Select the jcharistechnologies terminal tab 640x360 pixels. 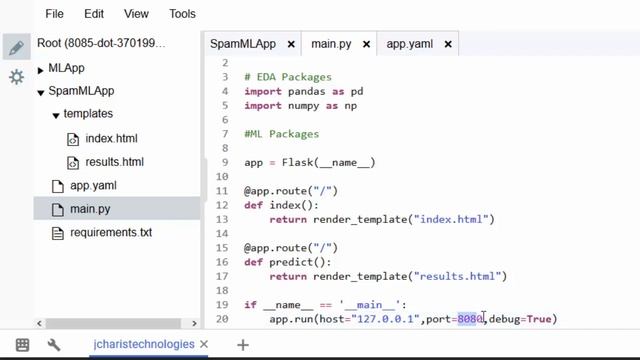pos(144,344)
